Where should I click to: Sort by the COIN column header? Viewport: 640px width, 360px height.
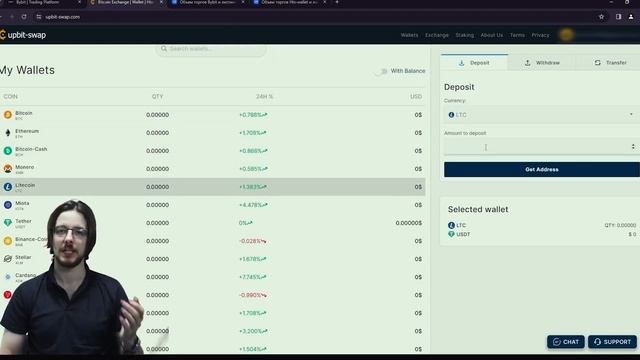click(11, 96)
